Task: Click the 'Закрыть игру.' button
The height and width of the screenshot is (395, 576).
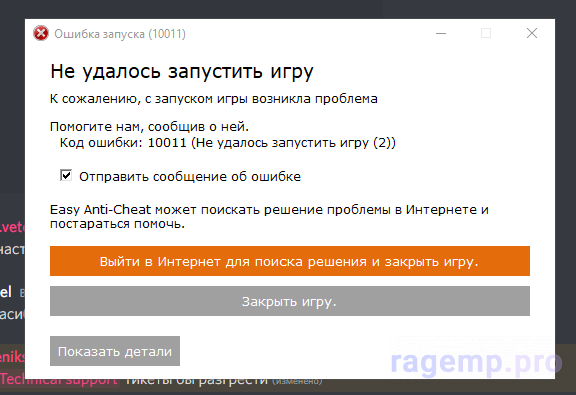Action: click(290, 301)
